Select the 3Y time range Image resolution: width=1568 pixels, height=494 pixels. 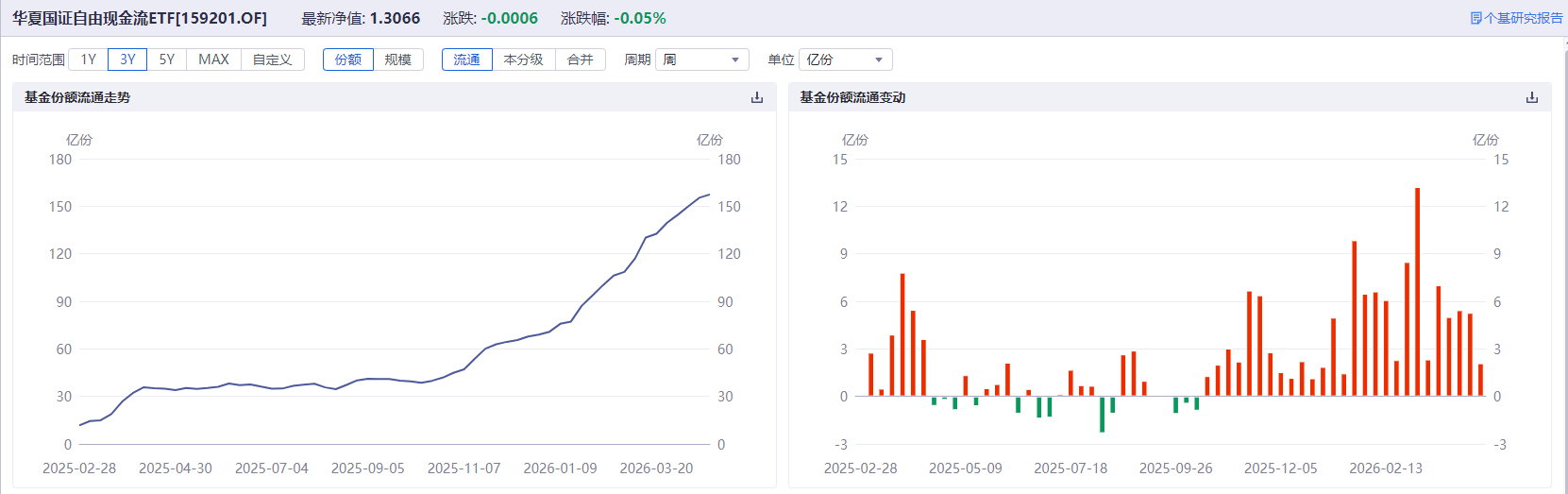pyautogui.click(x=127, y=60)
